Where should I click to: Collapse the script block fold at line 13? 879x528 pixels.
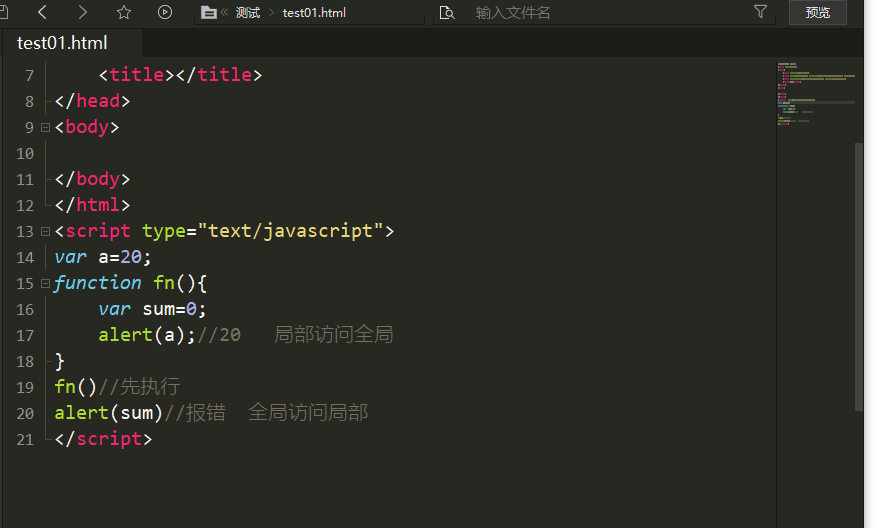45,231
